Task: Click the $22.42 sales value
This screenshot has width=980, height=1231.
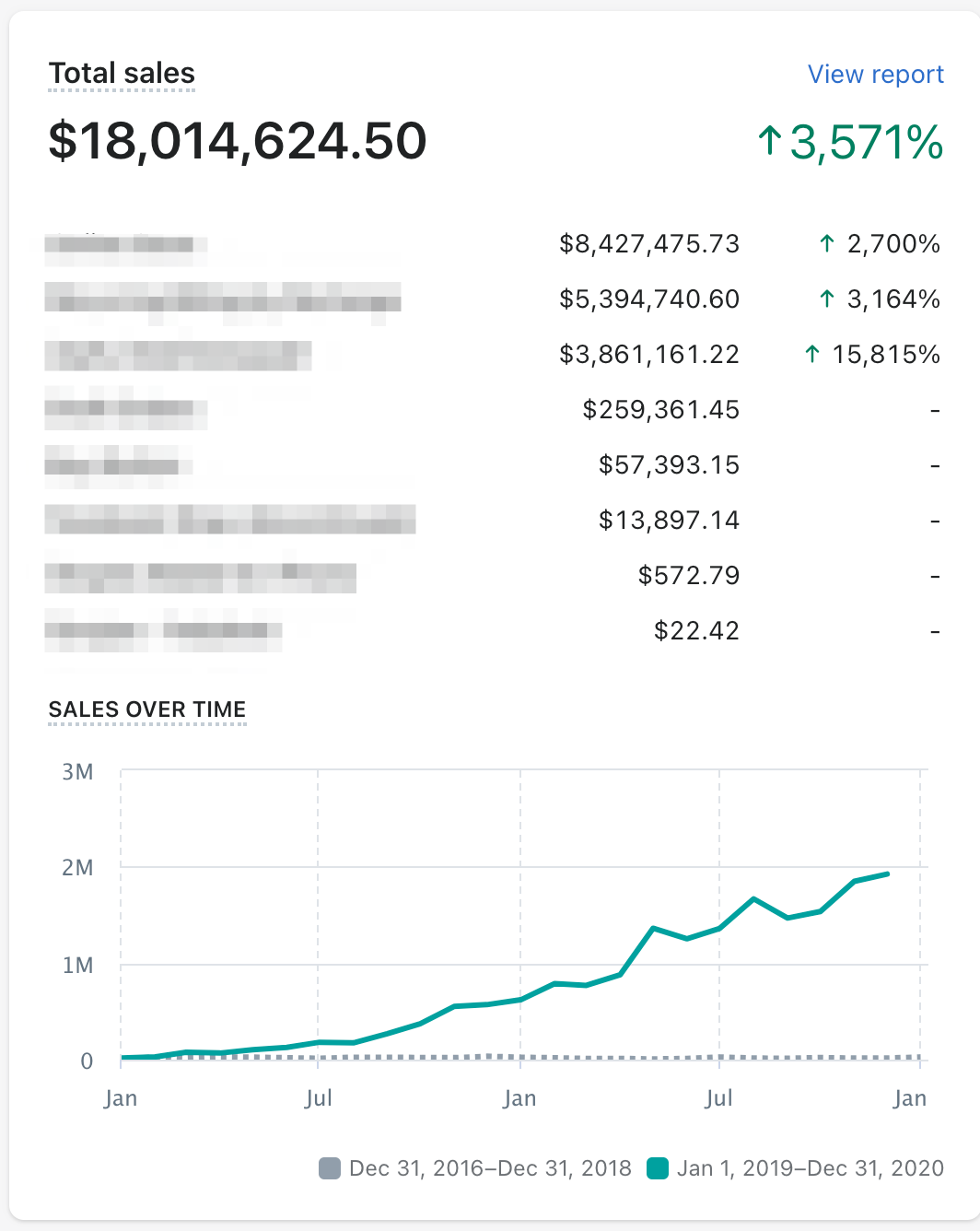Action: pyautogui.click(x=696, y=631)
